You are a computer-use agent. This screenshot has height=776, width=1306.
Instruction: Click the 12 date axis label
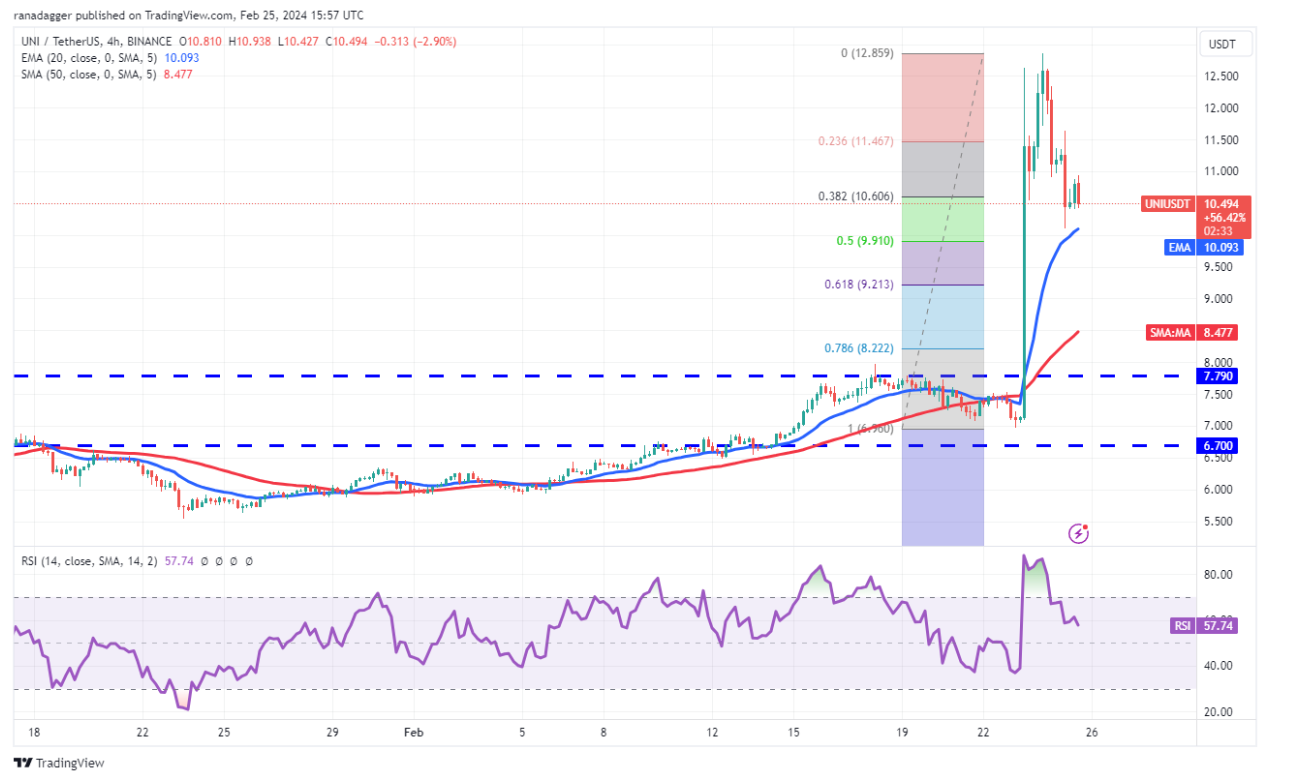pos(711,731)
